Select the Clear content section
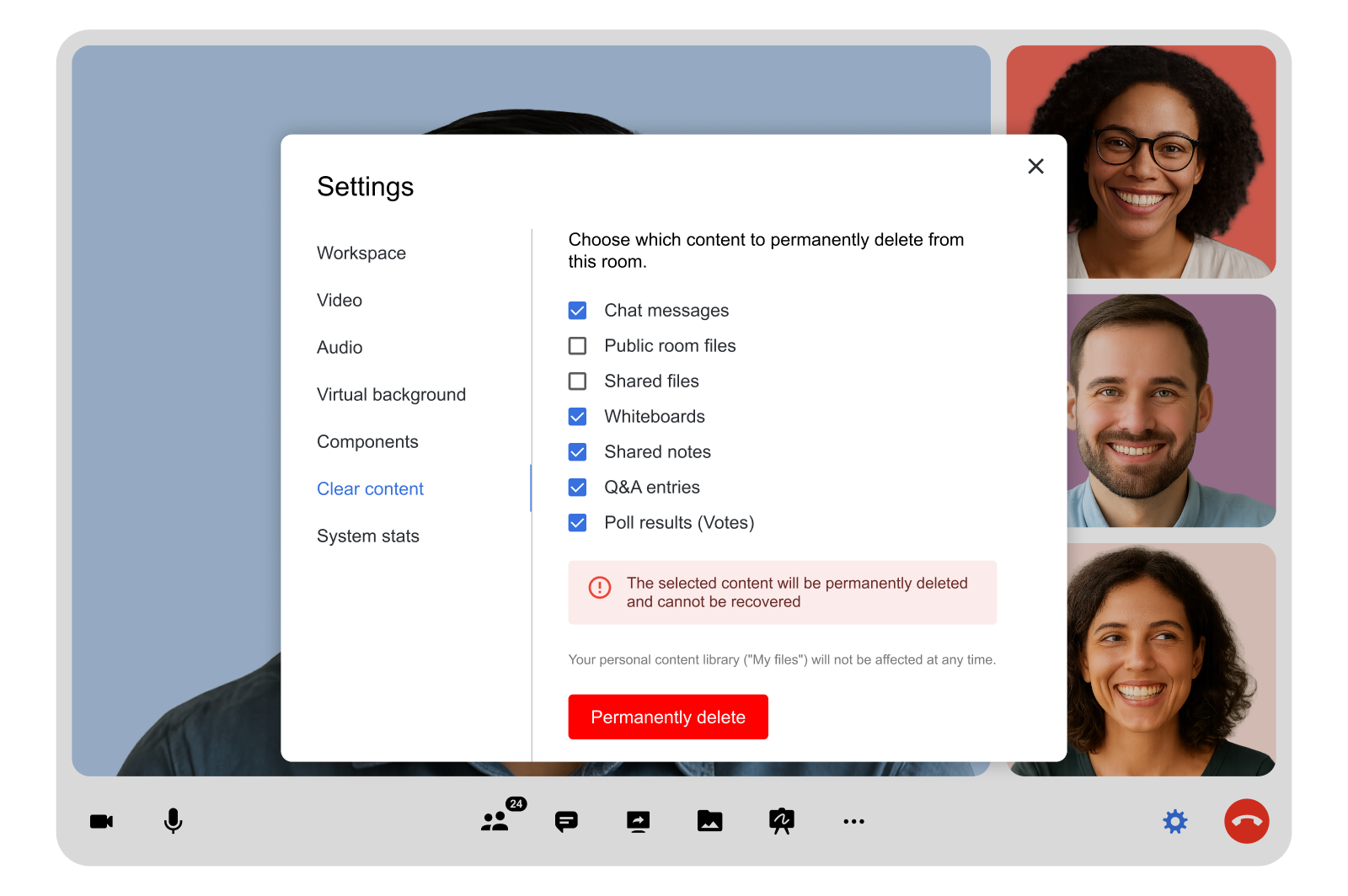The width and height of the screenshot is (1348, 896). click(x=370, y=489)
